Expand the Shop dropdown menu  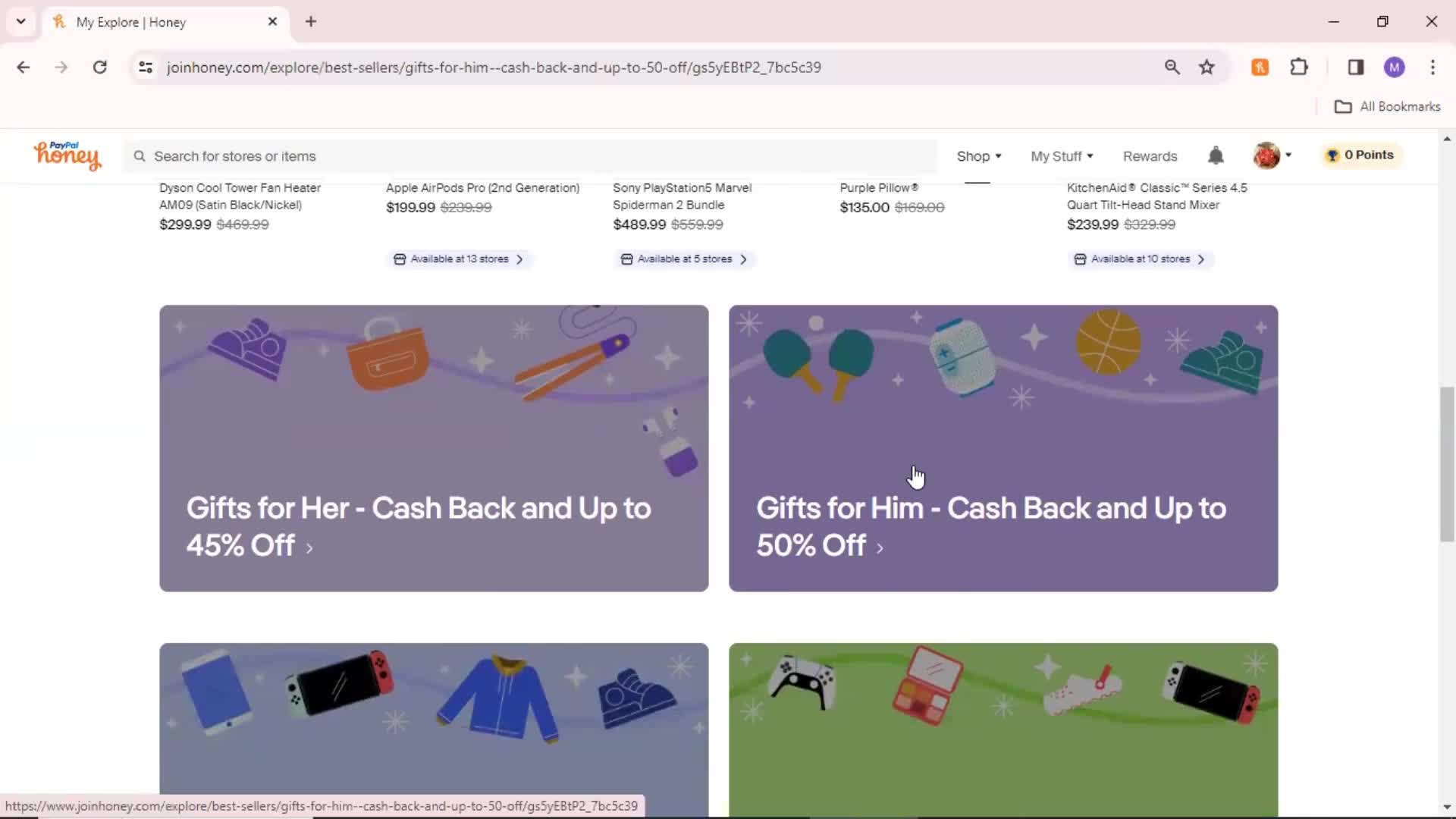point(978,155)
